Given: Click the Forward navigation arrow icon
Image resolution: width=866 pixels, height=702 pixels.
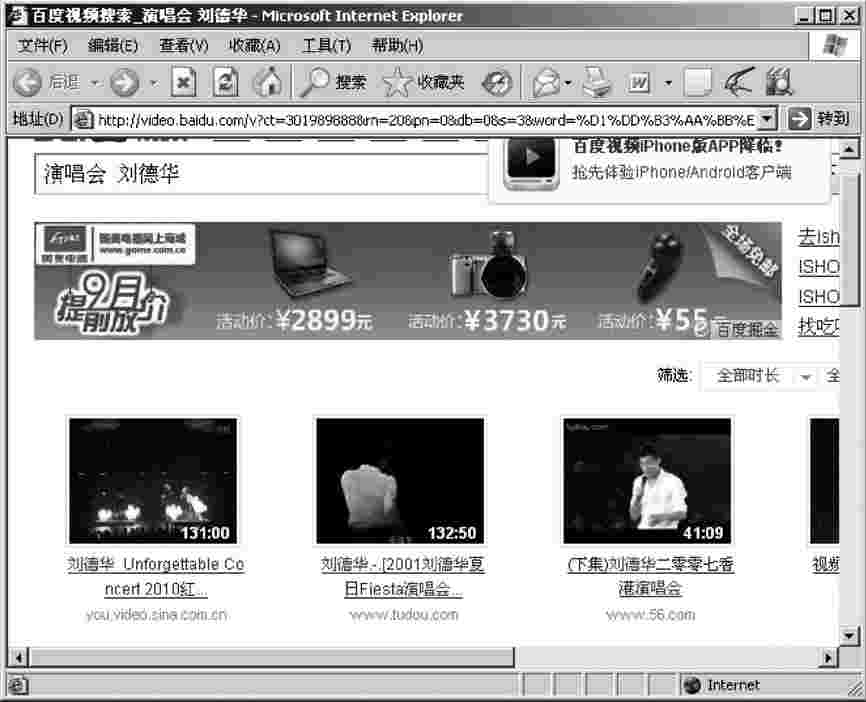Looking at the screenshot, I should [x=125, y=83].
